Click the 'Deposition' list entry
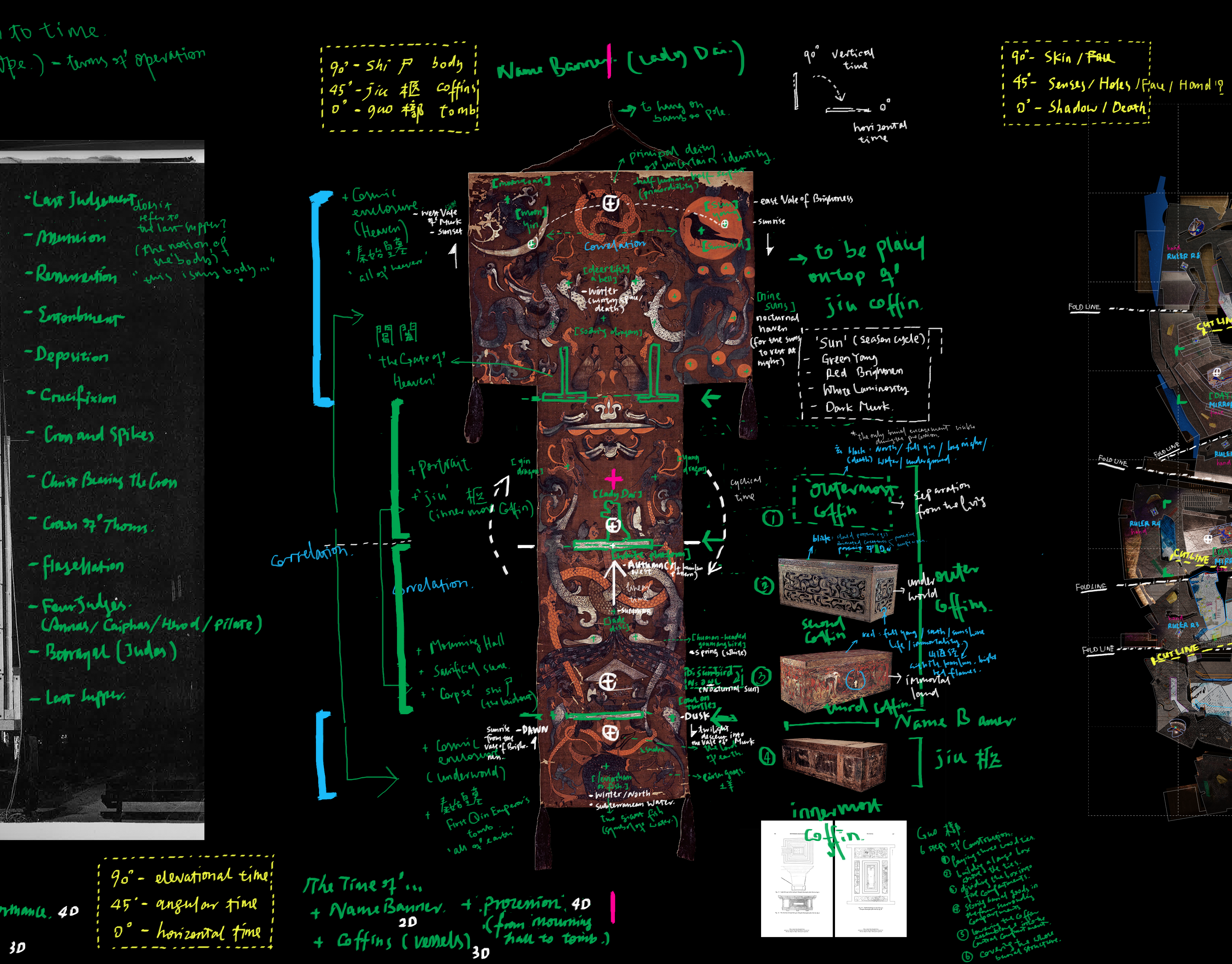The image size is (1232, 964). tap(66, 356)
